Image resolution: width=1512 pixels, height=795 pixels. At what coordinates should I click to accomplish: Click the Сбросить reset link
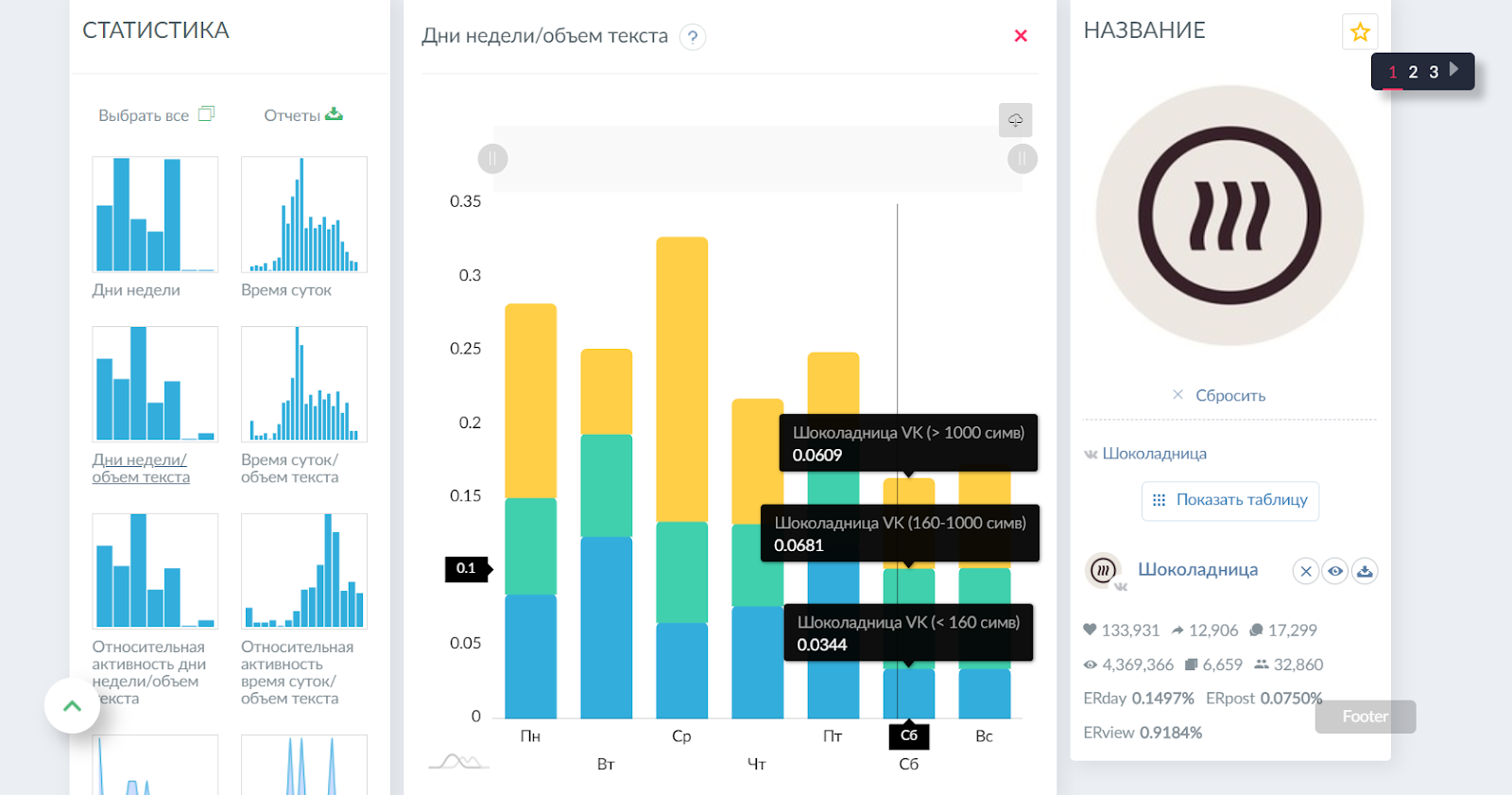(x=1228, y=395)
